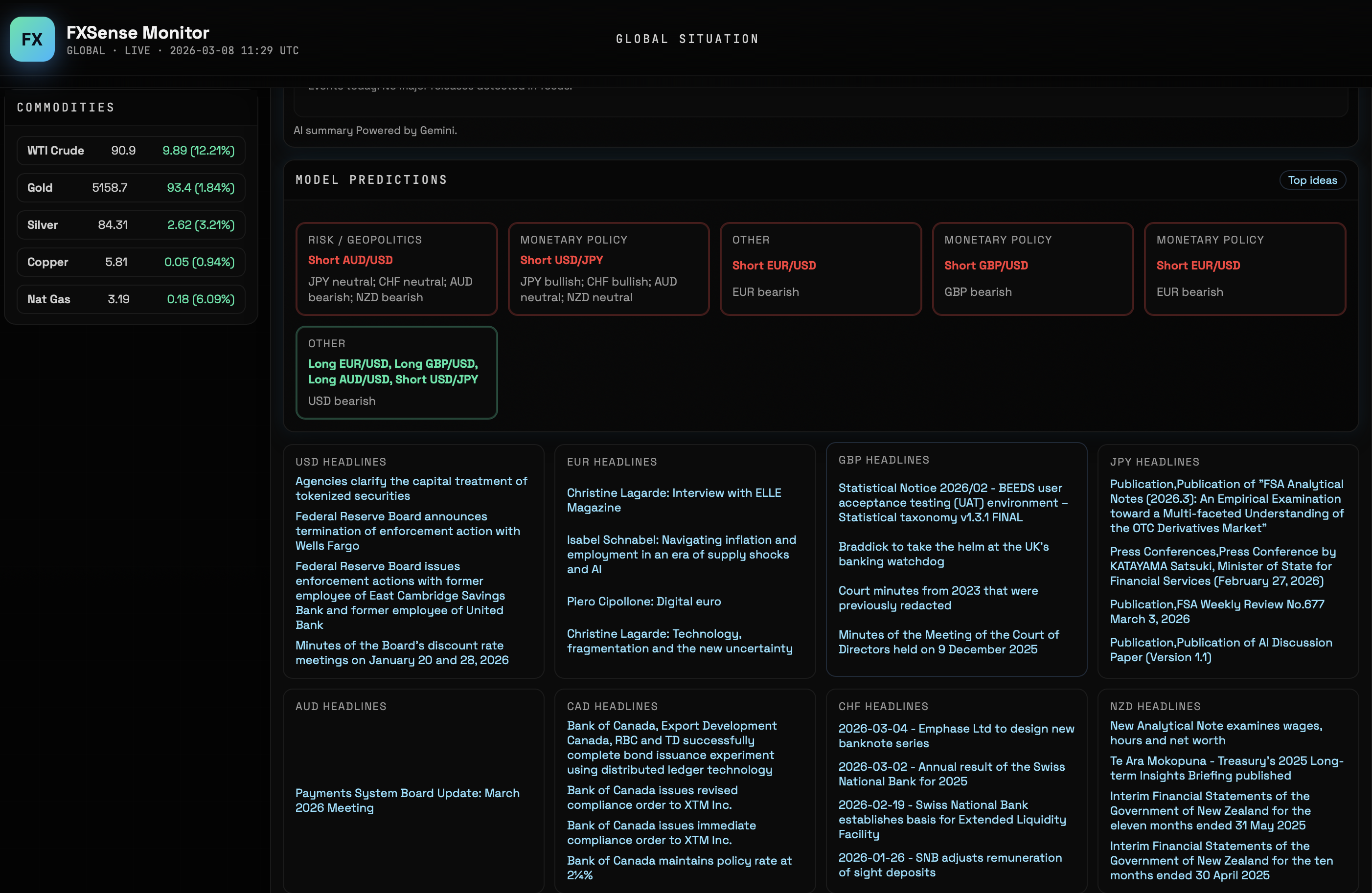1372x893 pixels.
Task: Select the Short USD/JPY monetary policy card
Action: point(608,269)
